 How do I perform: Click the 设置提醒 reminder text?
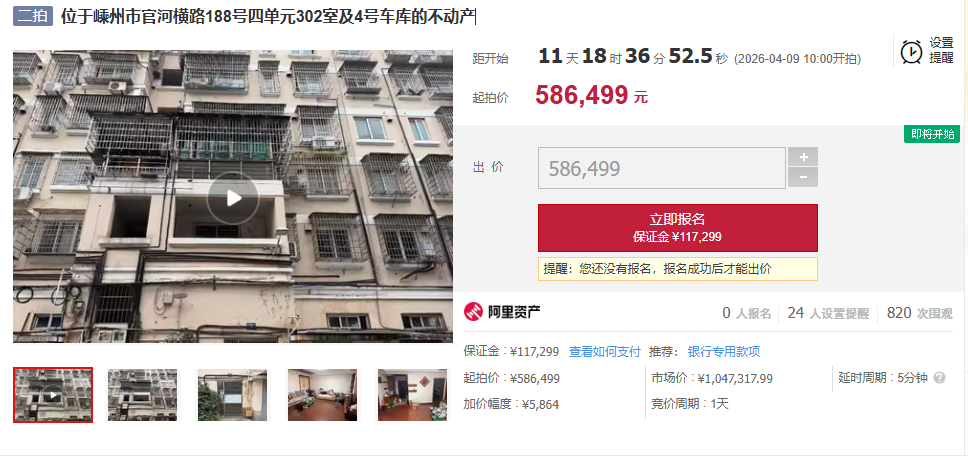941,51
